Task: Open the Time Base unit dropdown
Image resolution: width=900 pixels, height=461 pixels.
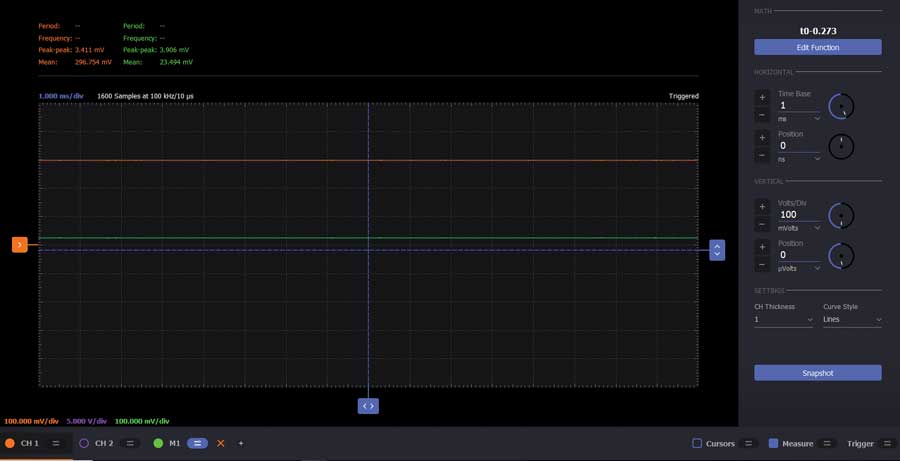Action: 799,118
